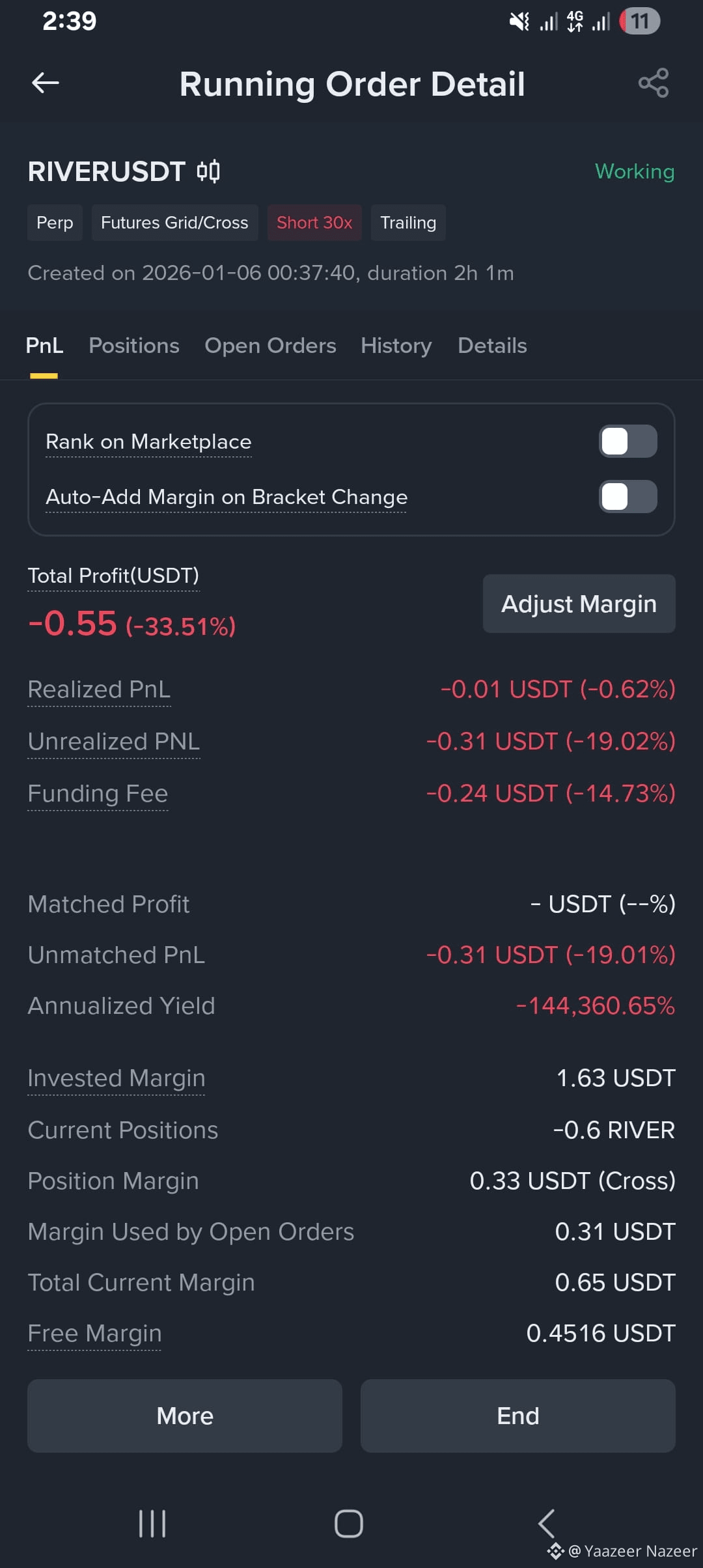This screenshot has width=703, height=1568.
Task: Tap Android recent apps icon
Action: (x=152, y=1524)
